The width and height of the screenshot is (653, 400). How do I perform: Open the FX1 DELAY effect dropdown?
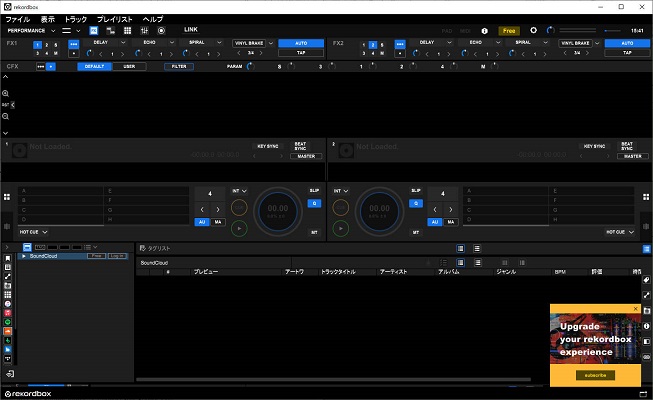(x=105, y=42)
